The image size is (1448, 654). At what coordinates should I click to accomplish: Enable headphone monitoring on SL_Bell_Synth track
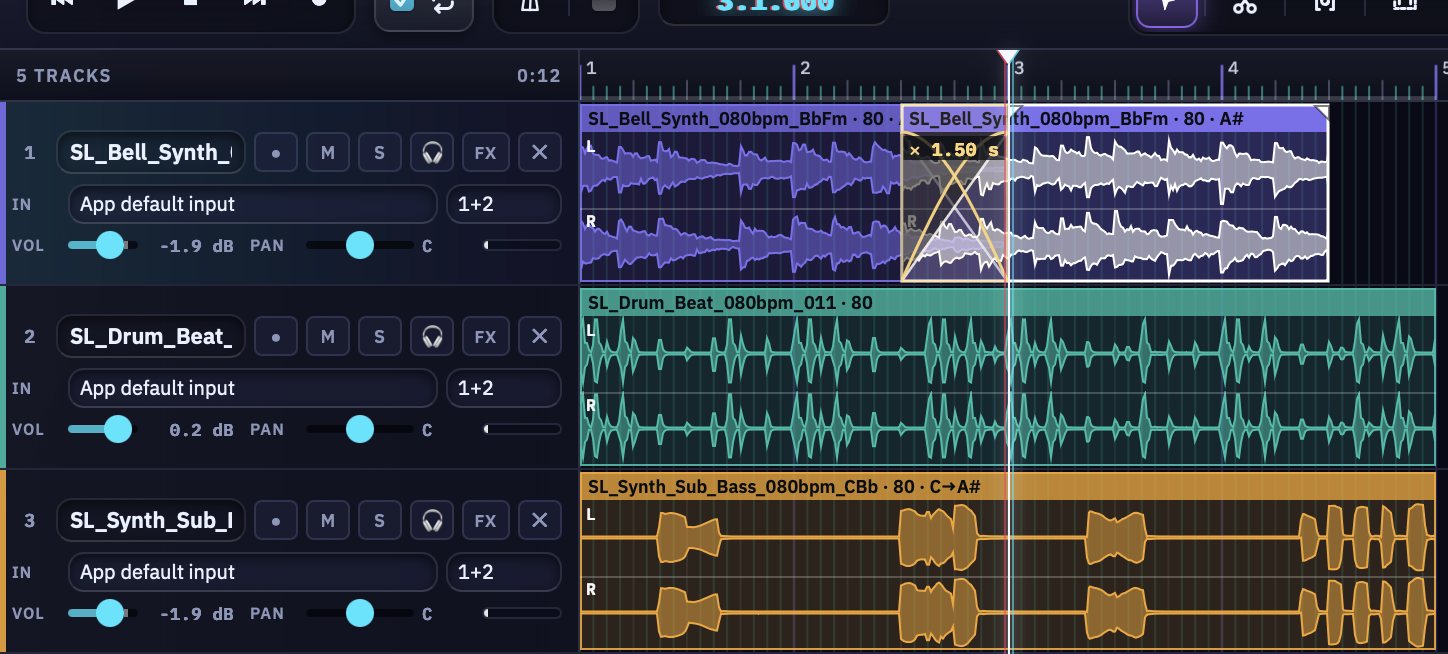432,153
